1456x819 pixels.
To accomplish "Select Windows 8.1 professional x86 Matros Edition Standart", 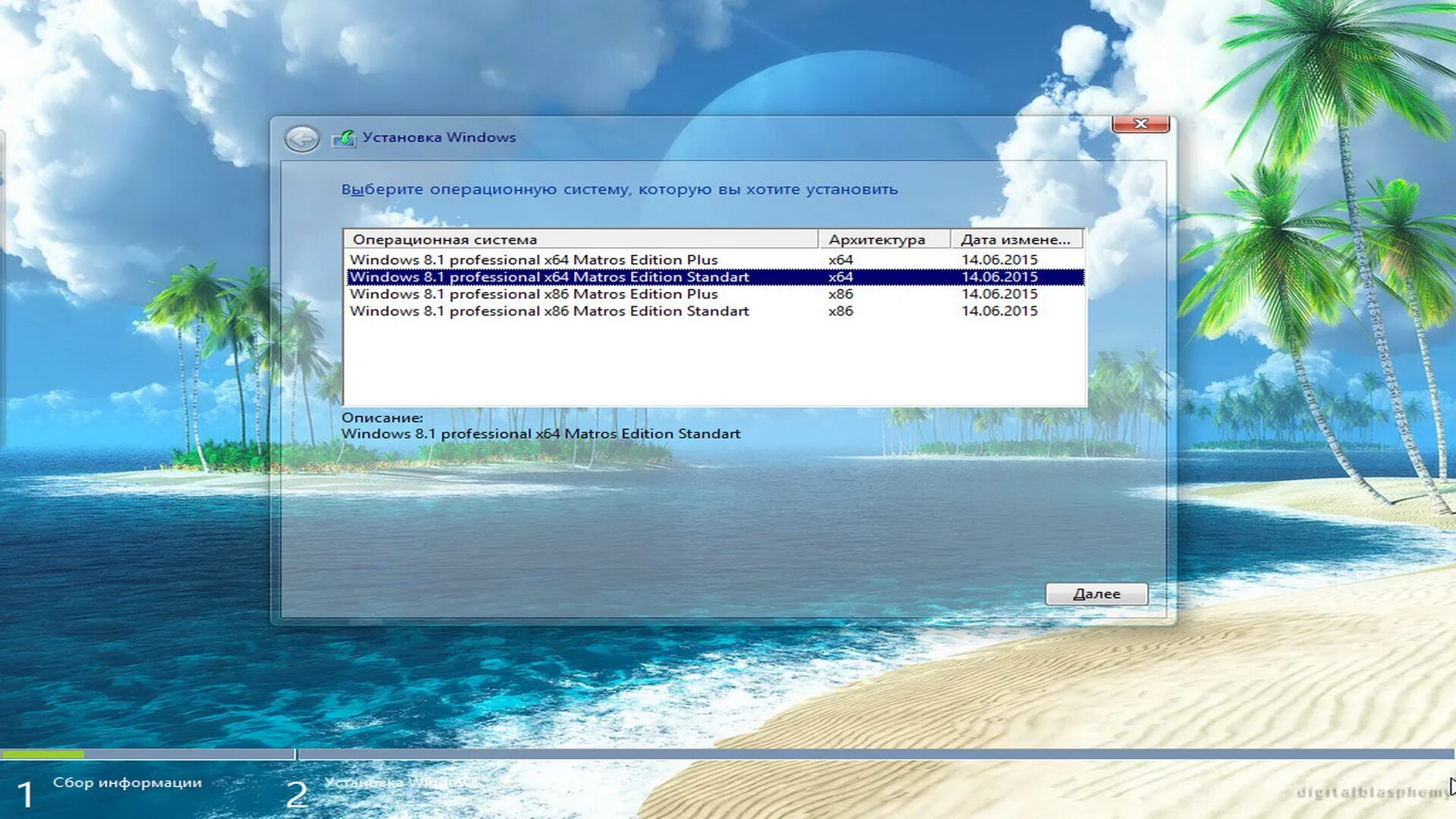I will [x=715, y=311].
